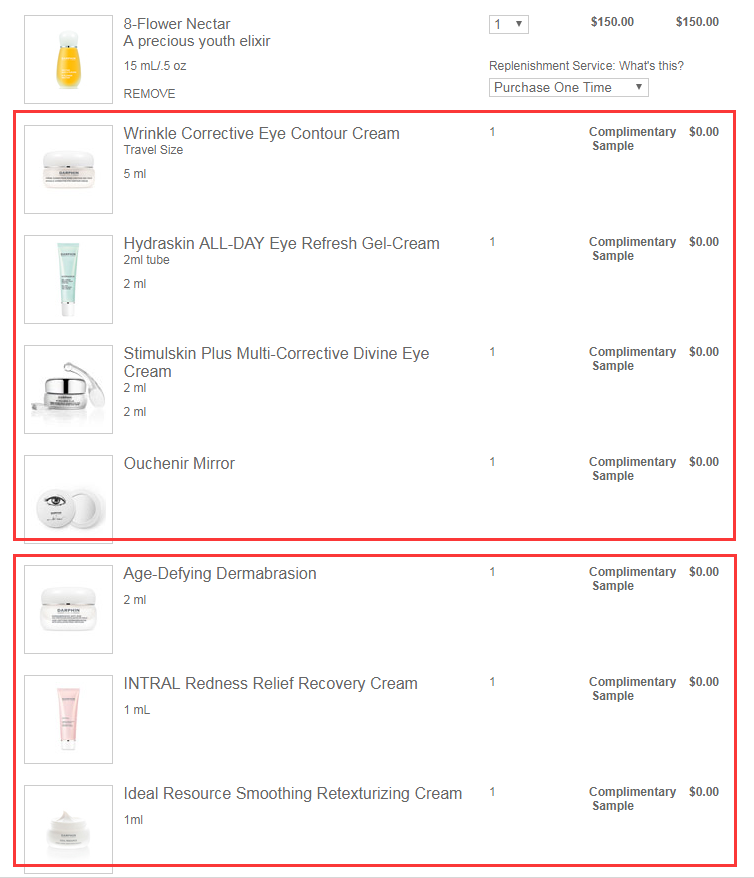
Task: Open the 8-Flower Nectar product thumbnail
Action: tap(68, 59)
